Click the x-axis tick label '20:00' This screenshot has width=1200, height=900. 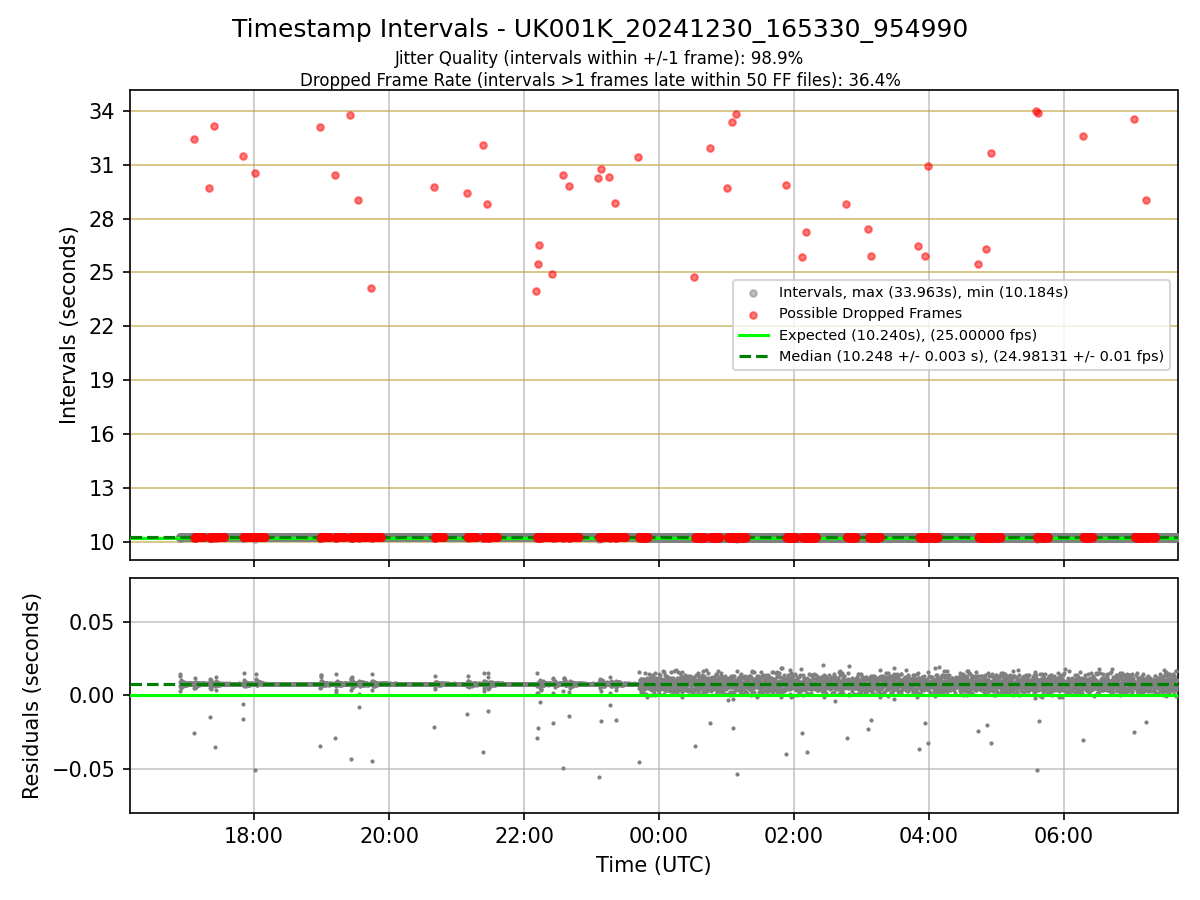tap(389, 834)
